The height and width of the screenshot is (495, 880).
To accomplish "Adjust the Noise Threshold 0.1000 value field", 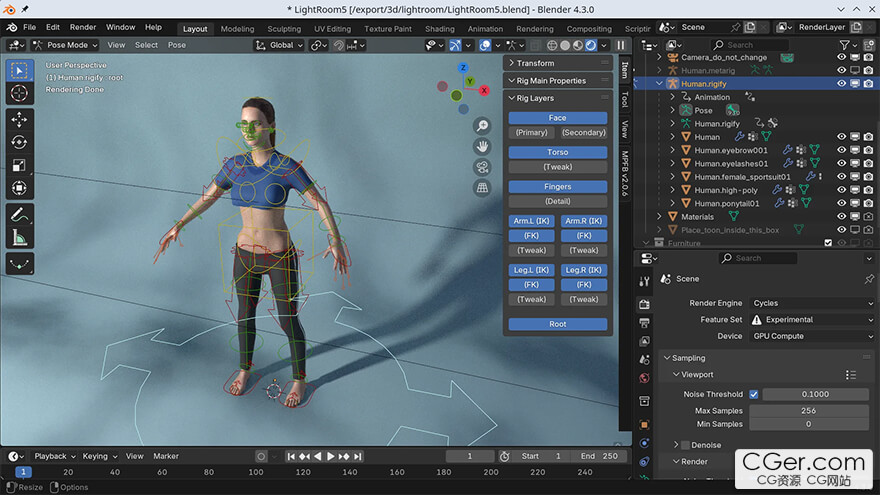I will (815, 395).
